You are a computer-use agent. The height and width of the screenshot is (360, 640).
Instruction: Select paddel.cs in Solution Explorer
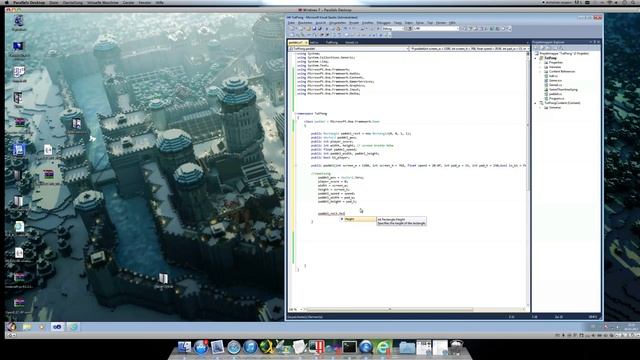pyautogui.click(x=555, y=94)
